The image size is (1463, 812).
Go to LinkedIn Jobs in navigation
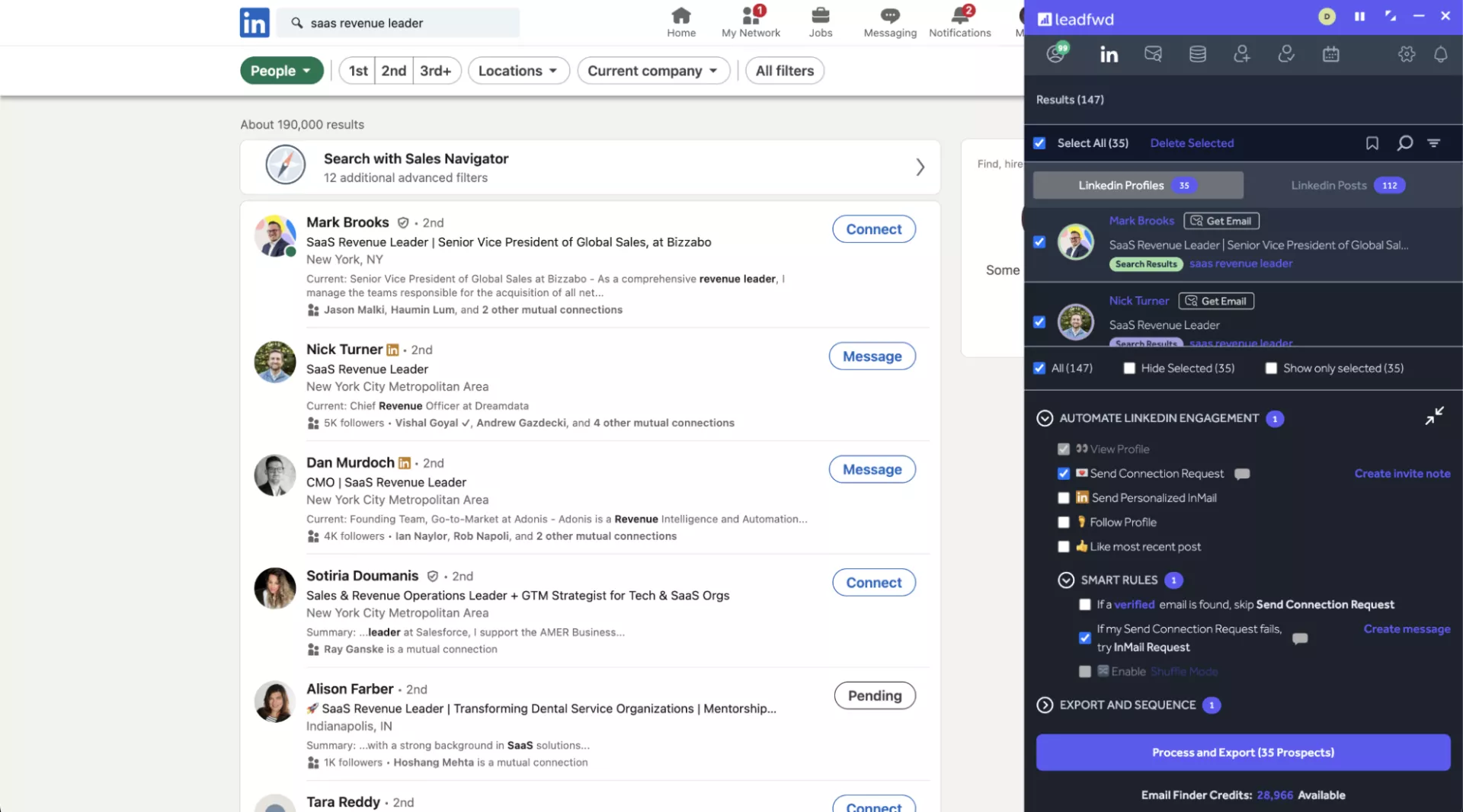coord(820,22)
